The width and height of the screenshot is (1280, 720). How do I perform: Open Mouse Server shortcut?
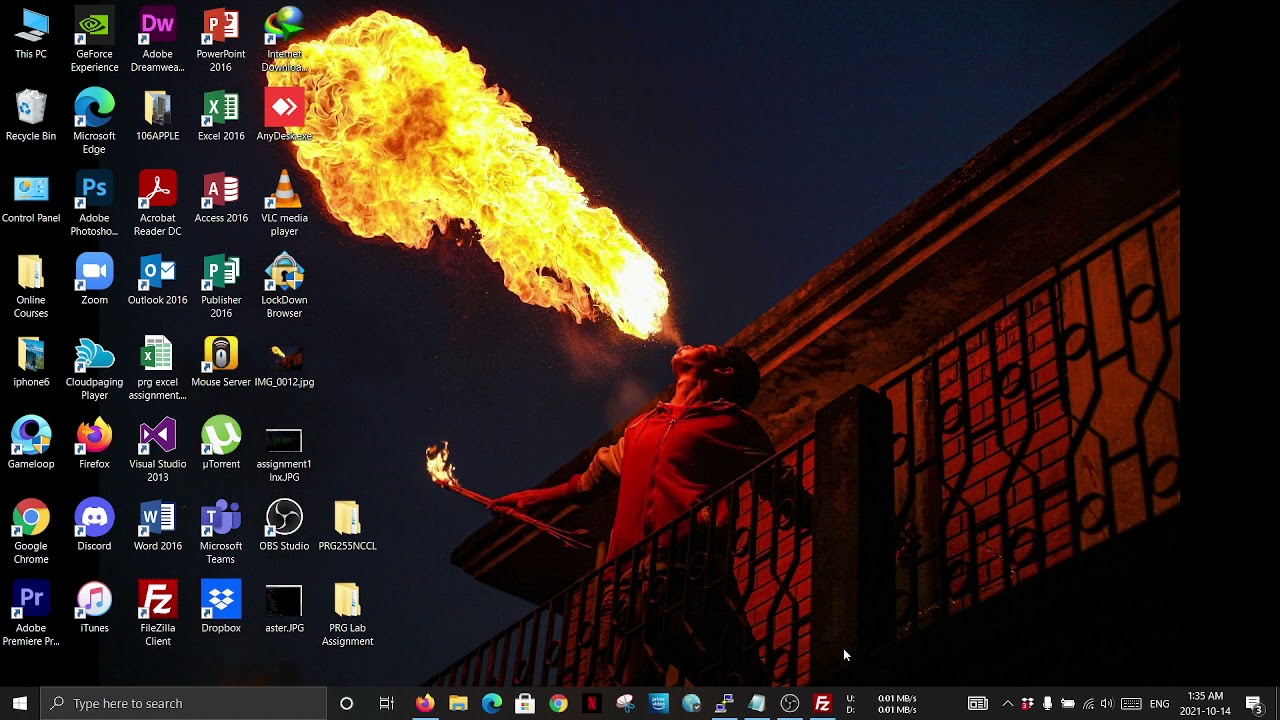point(221,362)
